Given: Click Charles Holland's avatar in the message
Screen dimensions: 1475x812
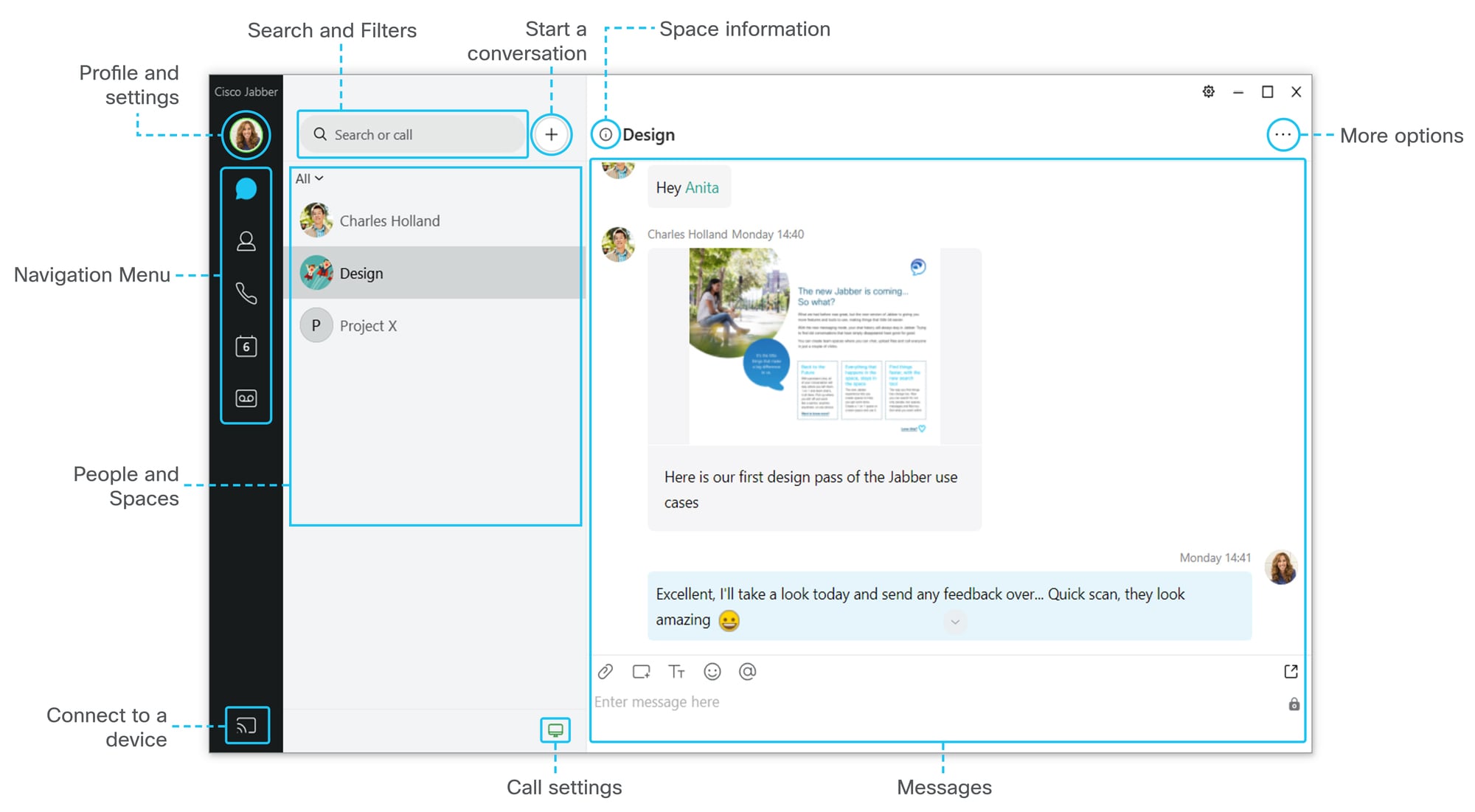Looking at the screenshot, I should click(618, 244).
